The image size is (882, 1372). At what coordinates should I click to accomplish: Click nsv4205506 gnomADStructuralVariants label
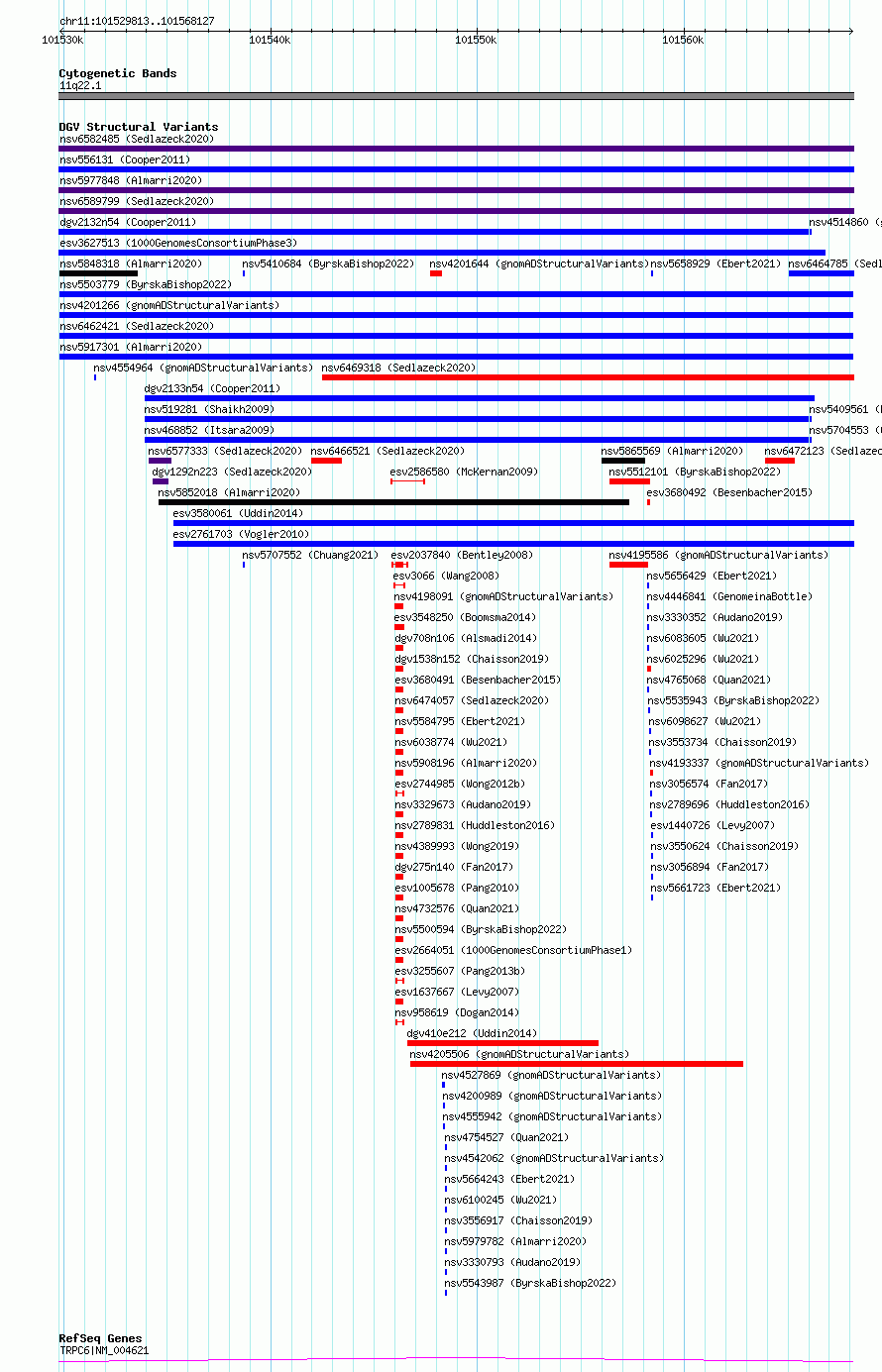519,1054
